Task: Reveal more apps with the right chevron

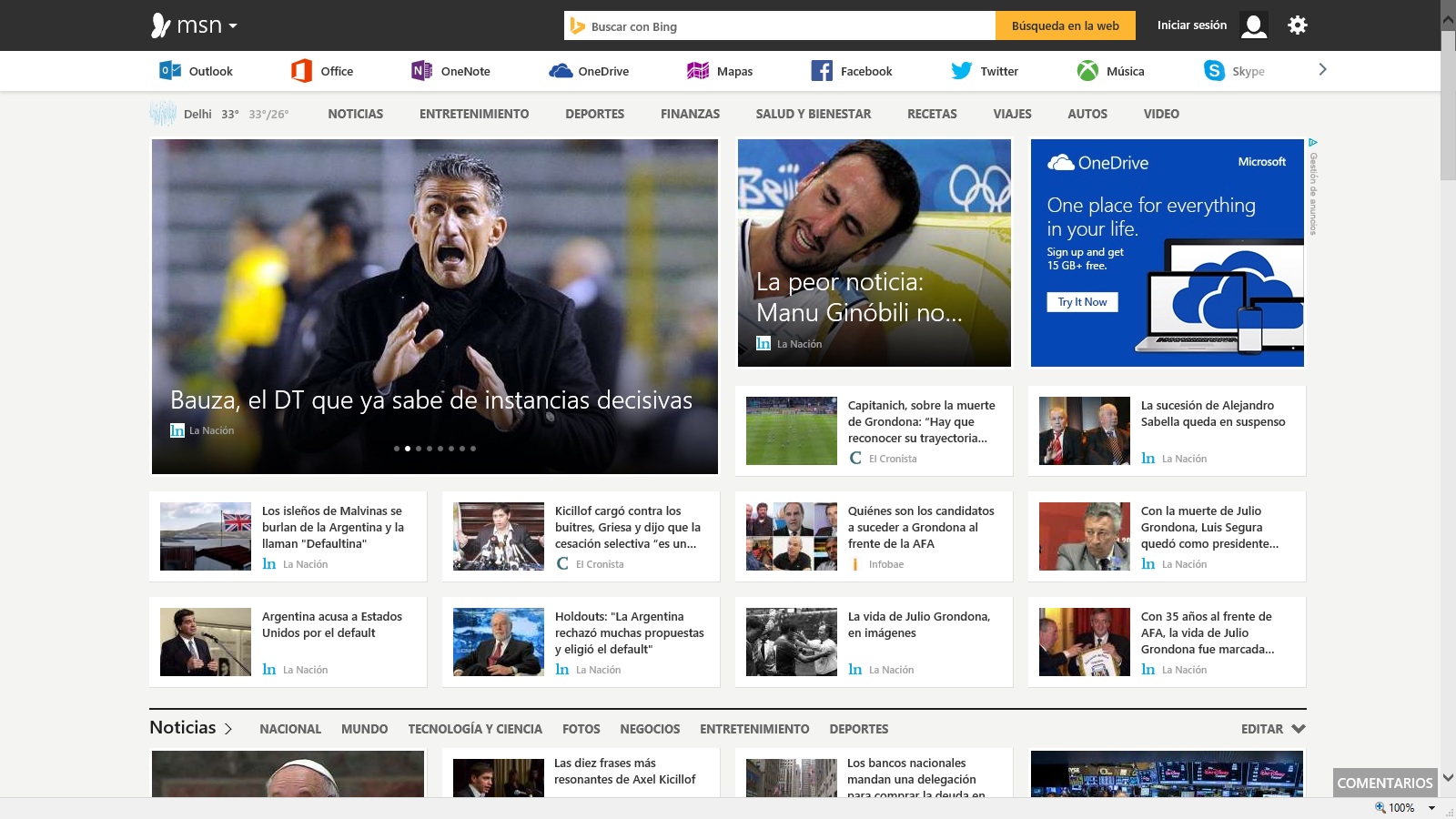Action: click(1322, 70)
